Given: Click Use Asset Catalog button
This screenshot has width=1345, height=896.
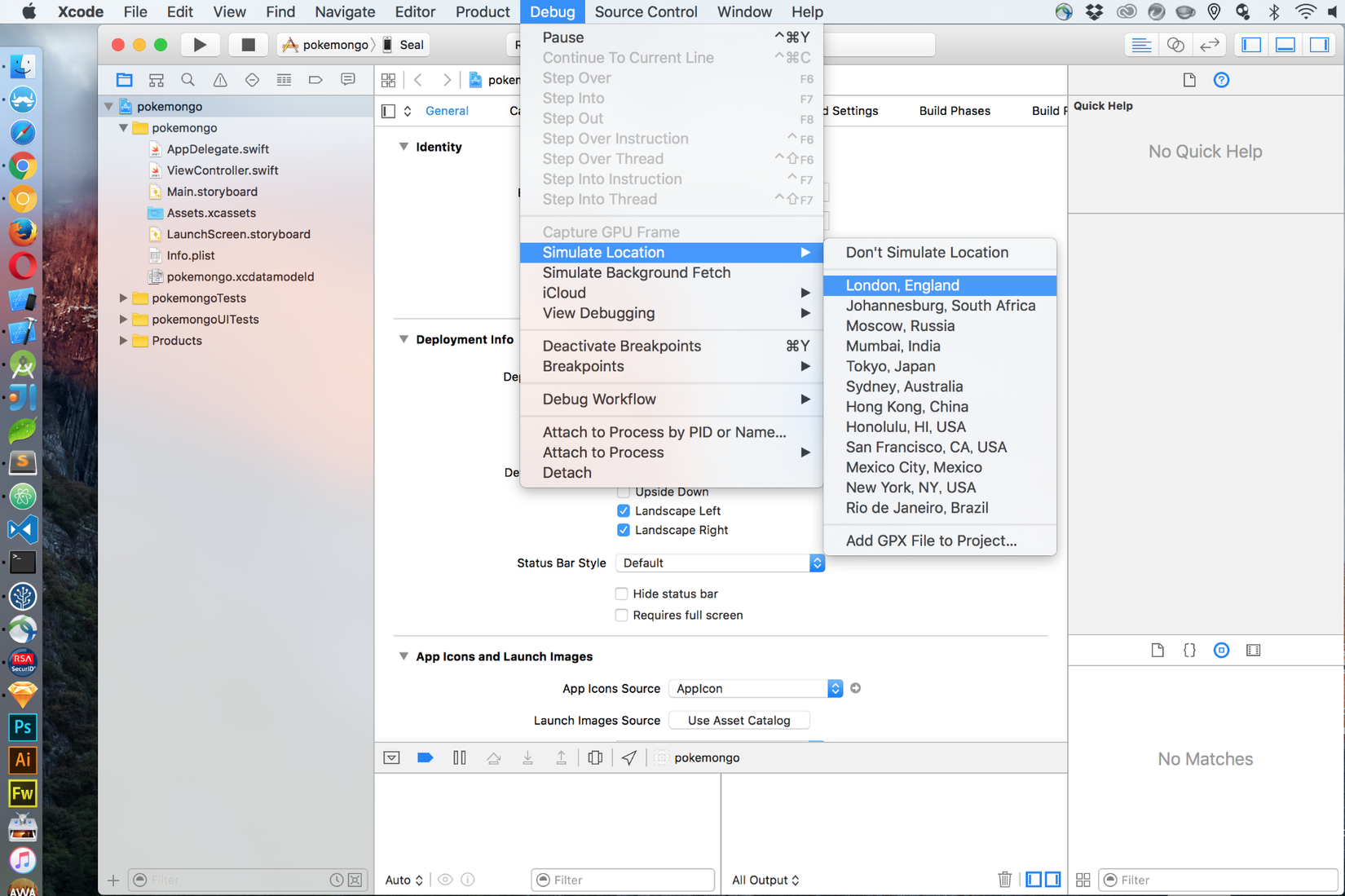Looking at the screenshot, I should pos(739,721).
